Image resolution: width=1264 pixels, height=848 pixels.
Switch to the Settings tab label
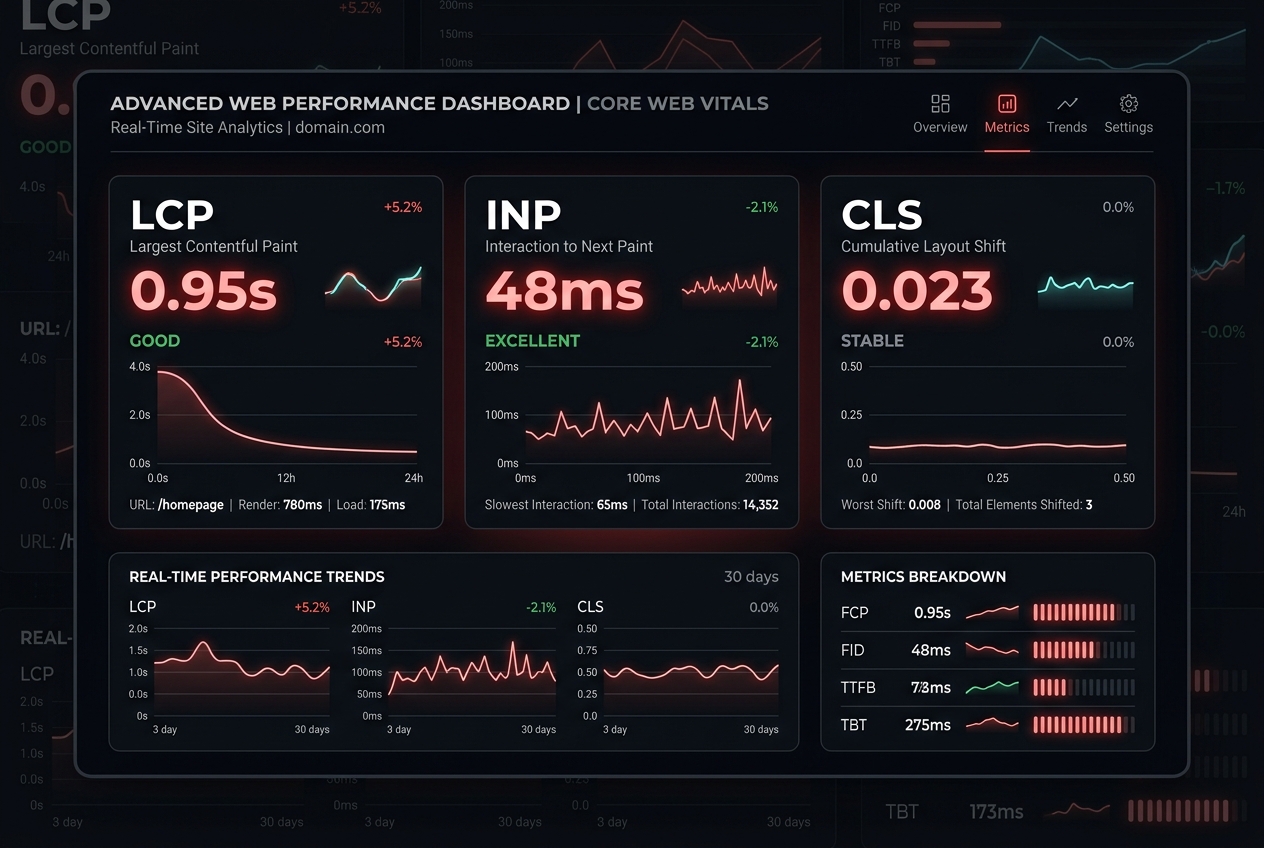(1129, 127)
